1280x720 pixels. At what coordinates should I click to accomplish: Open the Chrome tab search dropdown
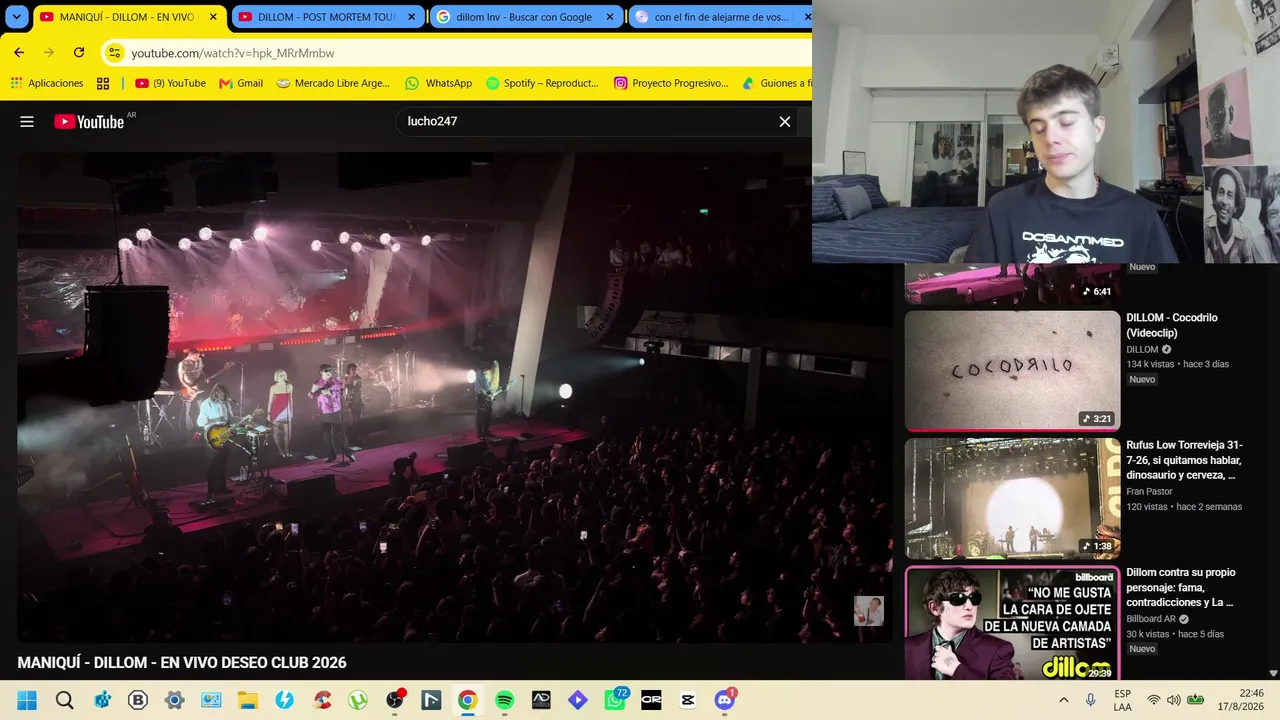click(17, 17)
